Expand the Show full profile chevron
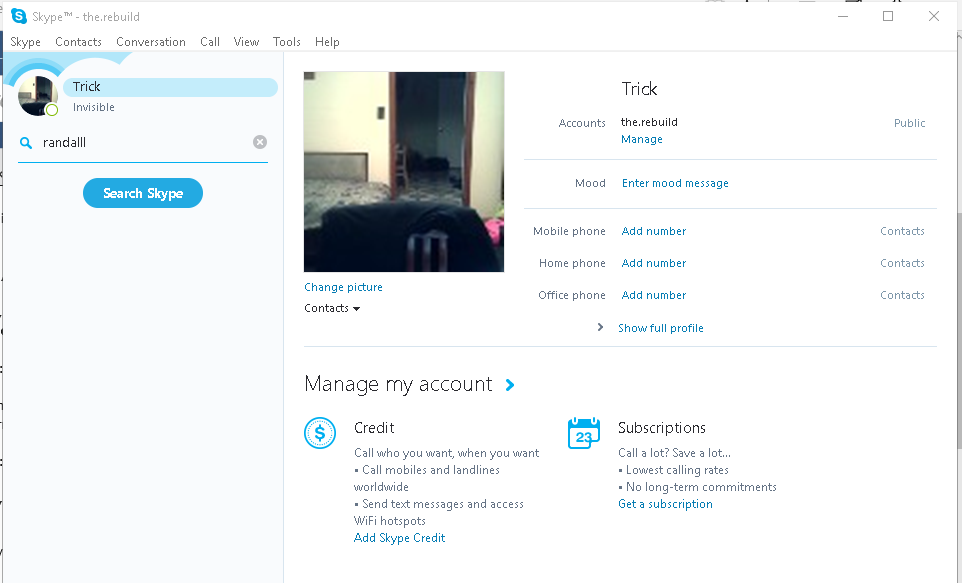This screenshot has width=962, height=583. coord(601,327)
